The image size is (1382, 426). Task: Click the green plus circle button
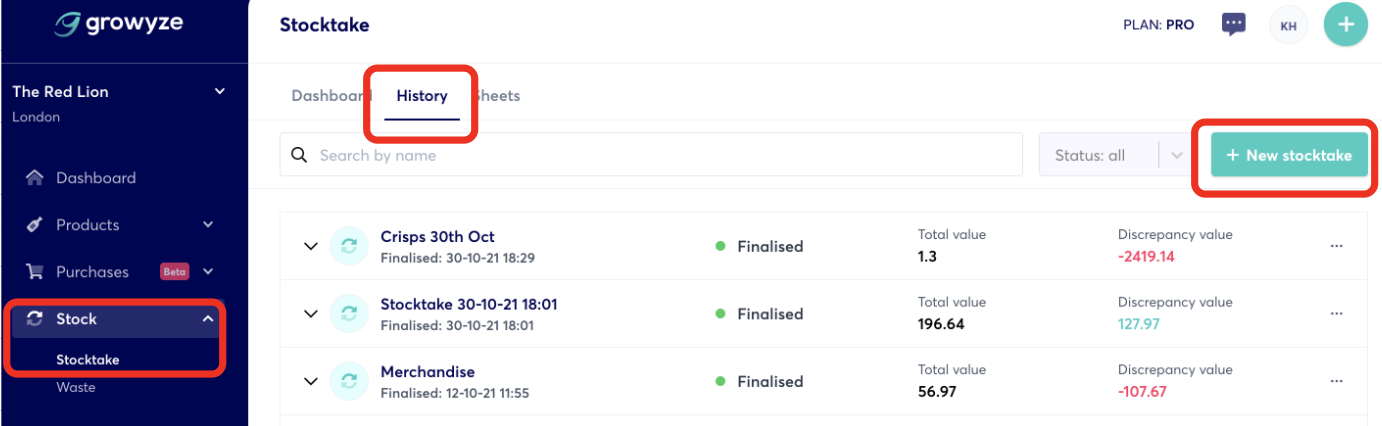[x=1346, y=25]
